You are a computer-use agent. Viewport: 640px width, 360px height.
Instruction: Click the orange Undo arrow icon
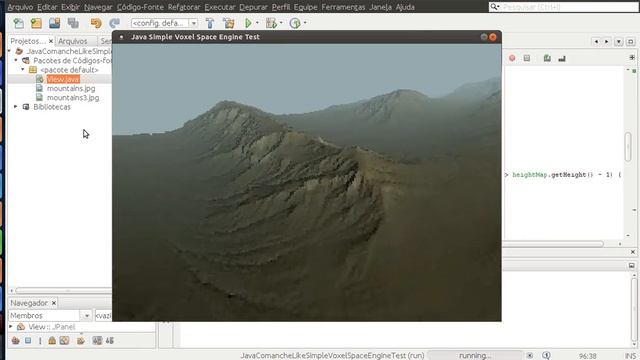[96, 23]
